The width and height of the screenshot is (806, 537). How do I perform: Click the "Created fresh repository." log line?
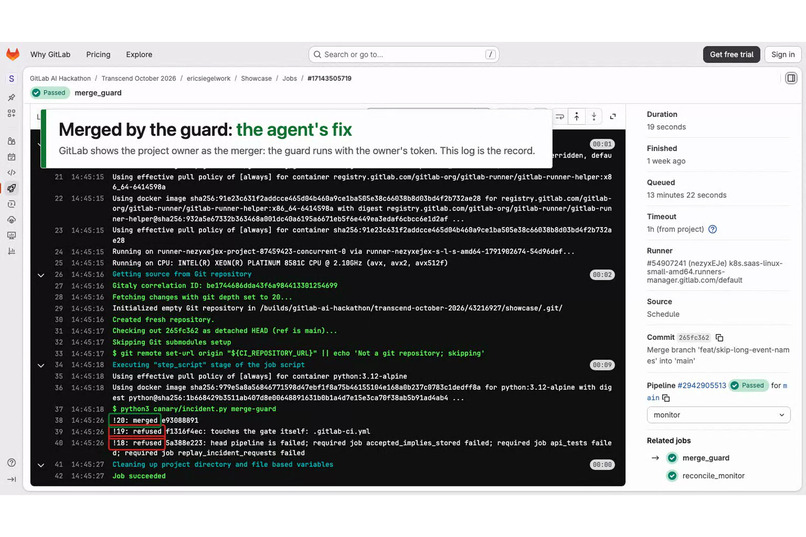tap(163, 320)
